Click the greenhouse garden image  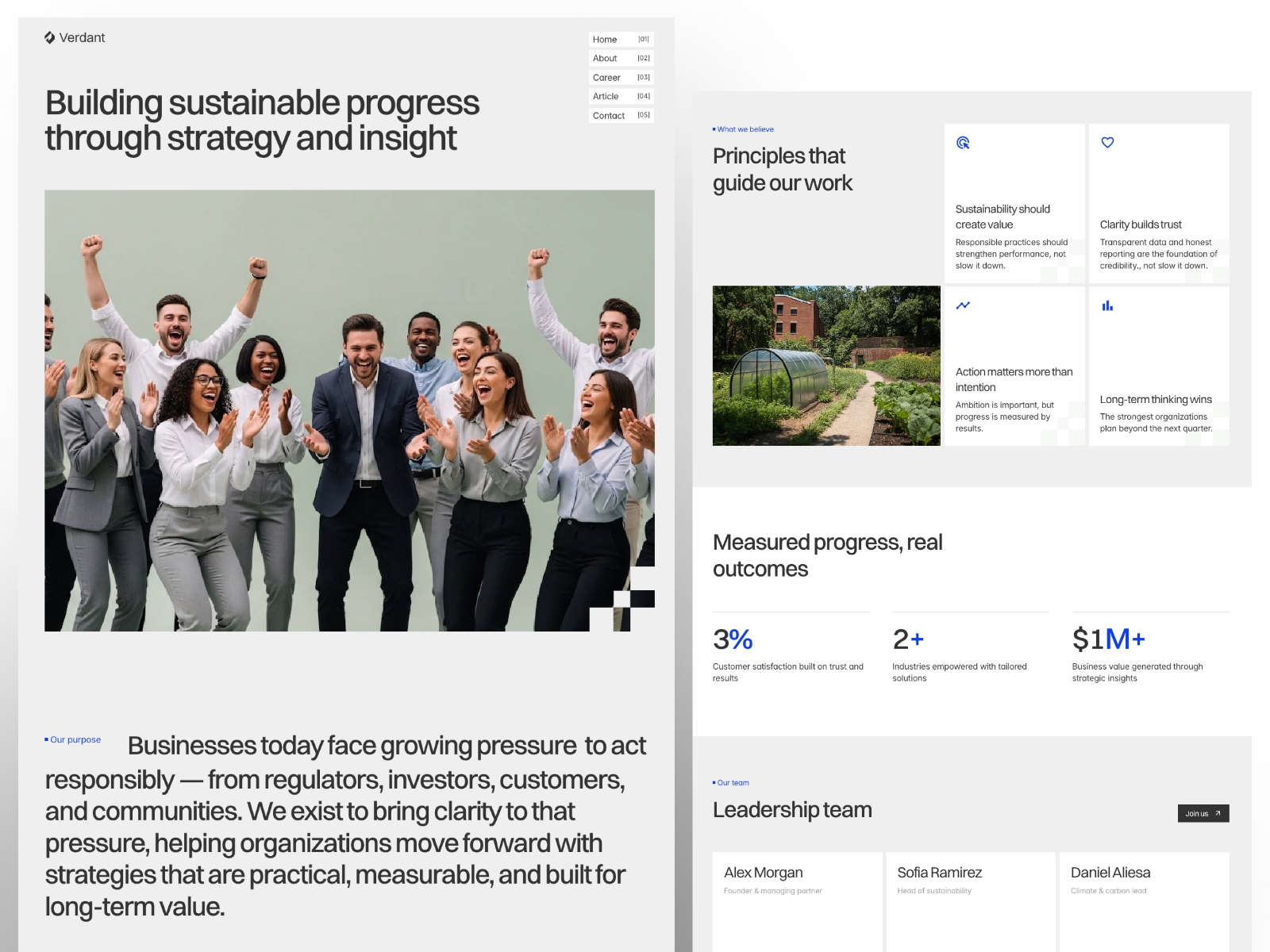tap(825, 365)
